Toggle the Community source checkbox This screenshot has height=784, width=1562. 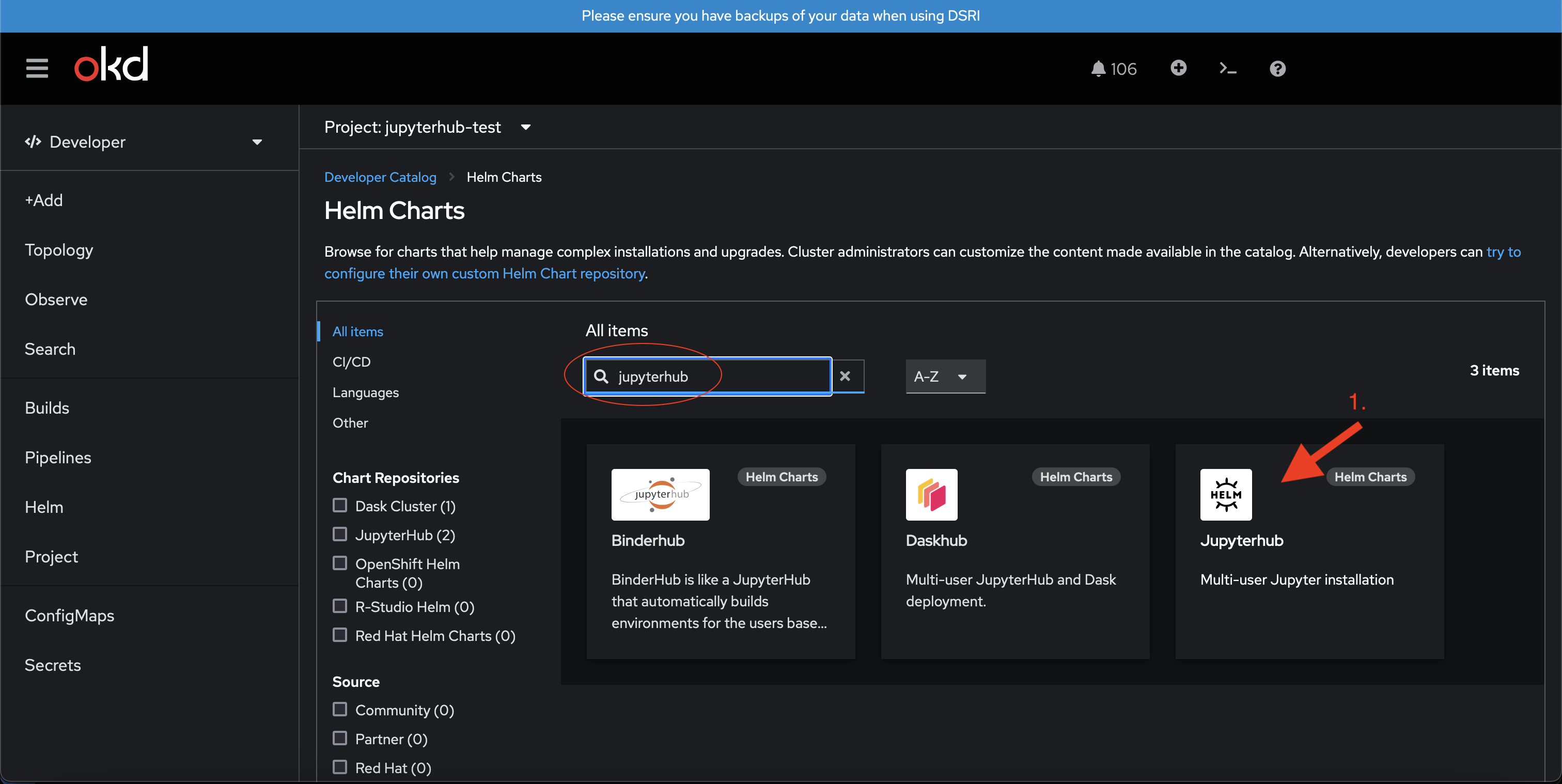(x=340, y=709)
